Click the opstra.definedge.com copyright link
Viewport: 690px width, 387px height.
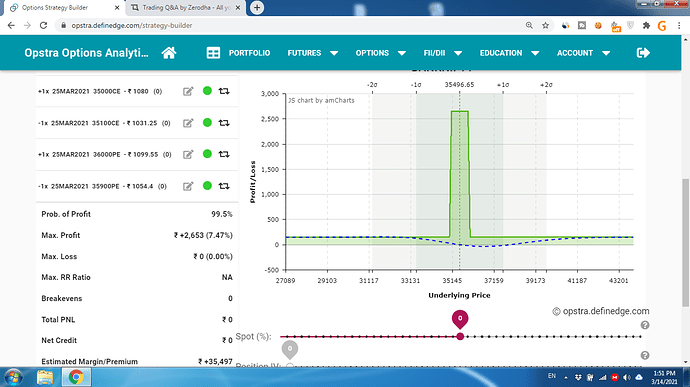(x=601, y=311)
